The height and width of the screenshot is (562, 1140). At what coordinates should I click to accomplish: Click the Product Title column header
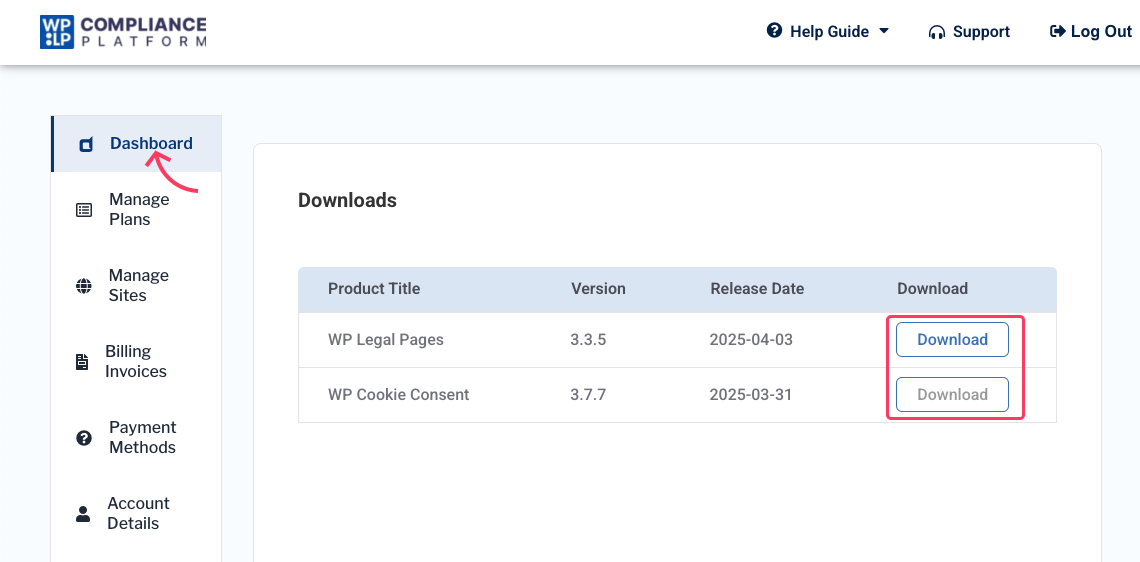374,289
